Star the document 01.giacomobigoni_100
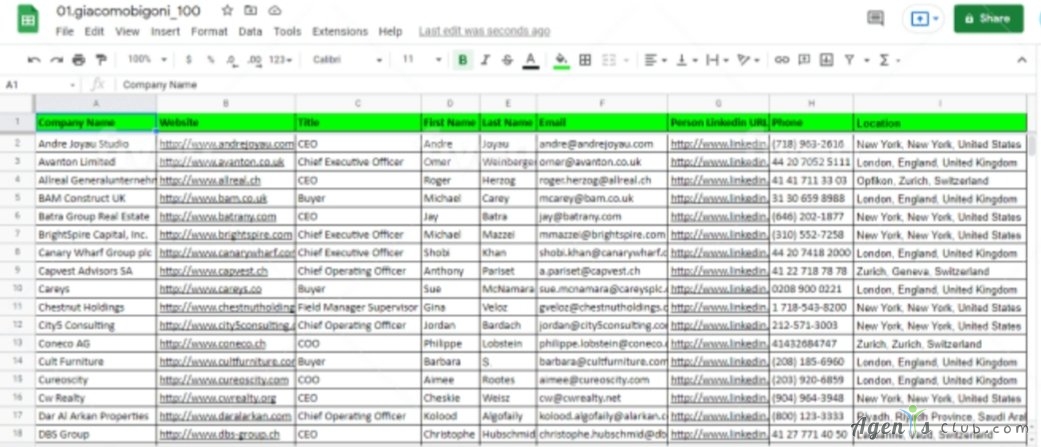1041x447 pixels. point(228,11)
